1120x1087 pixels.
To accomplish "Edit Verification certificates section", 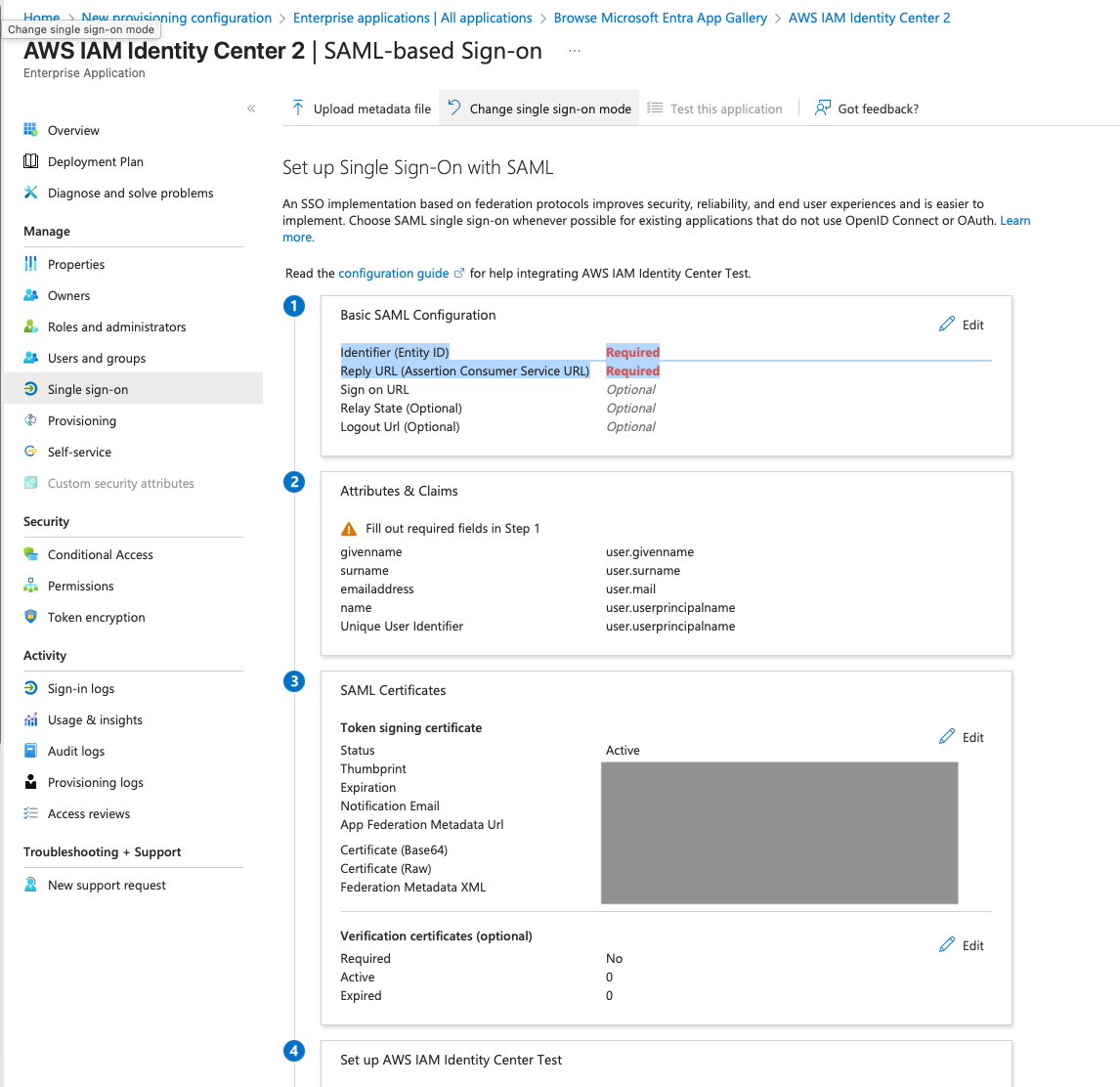I will click(962, 945).
